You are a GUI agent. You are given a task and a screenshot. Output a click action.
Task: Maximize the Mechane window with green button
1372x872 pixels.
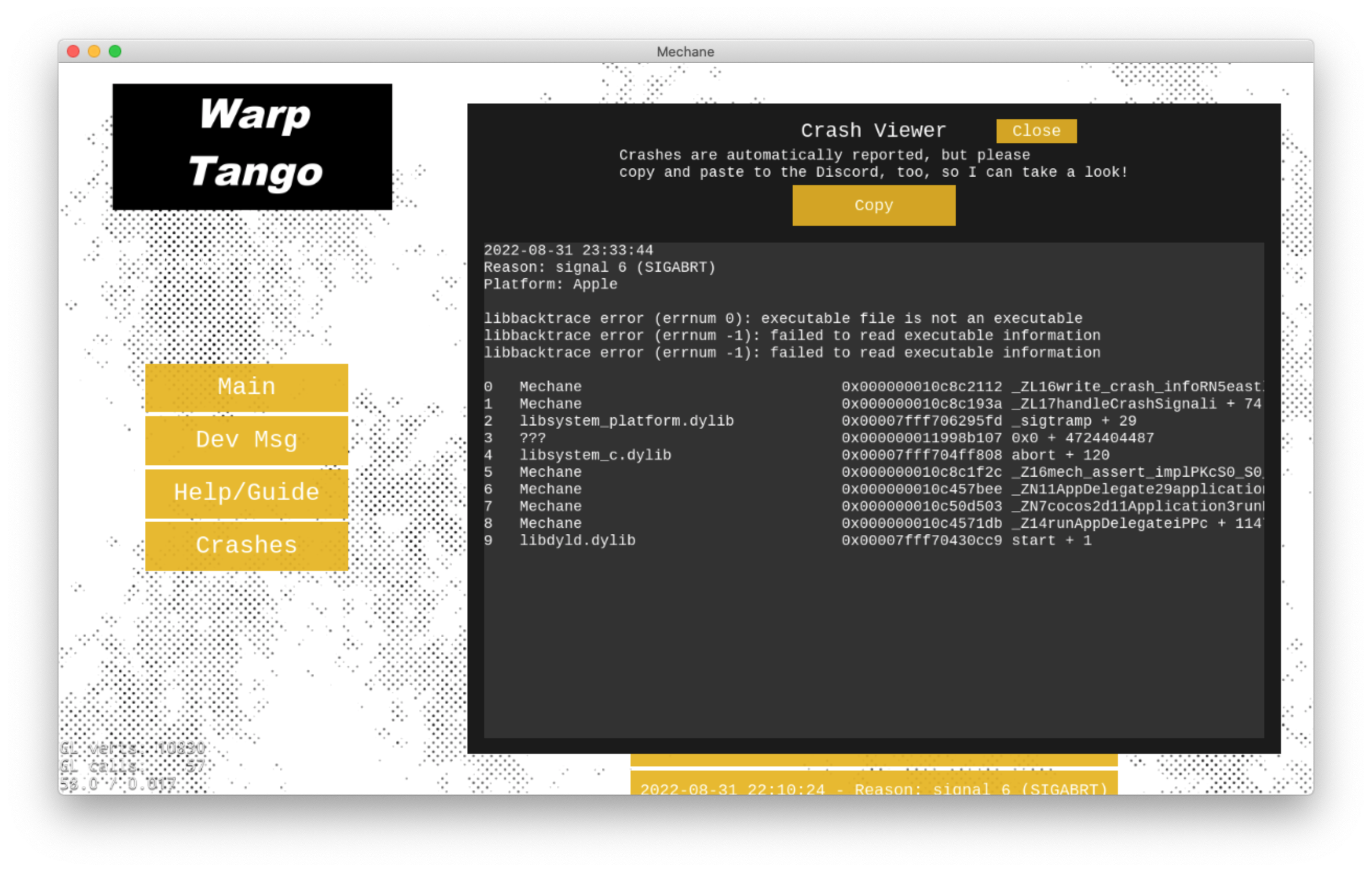point(115,51)
